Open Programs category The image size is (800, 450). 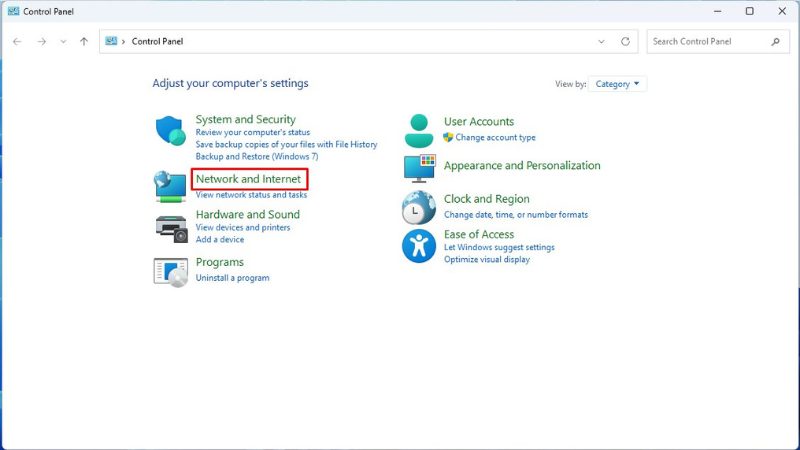tap(219, 262)
